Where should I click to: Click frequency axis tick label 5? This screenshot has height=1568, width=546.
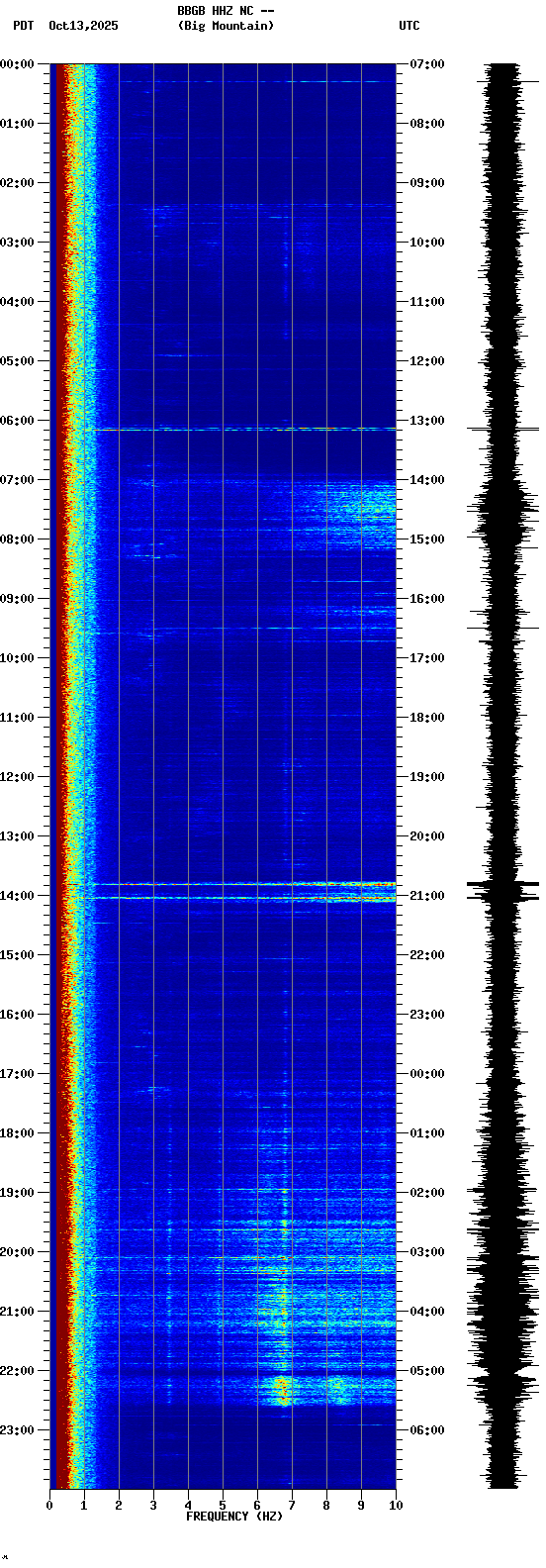click(x=223, y=1506)
